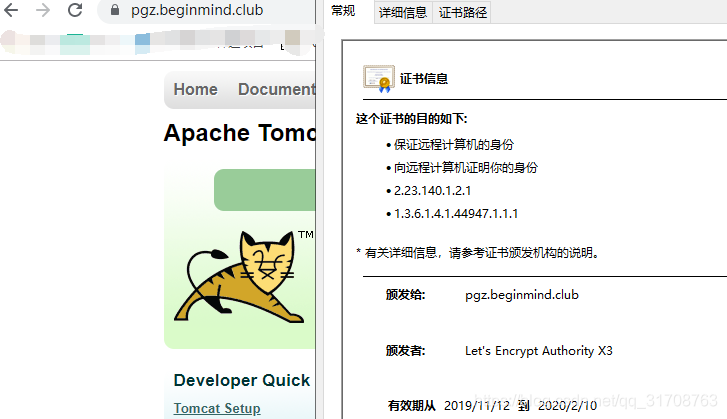
Task: Select the 这个证书的目的如下 label
Action: pyautogui.click(x=412, y=119)
